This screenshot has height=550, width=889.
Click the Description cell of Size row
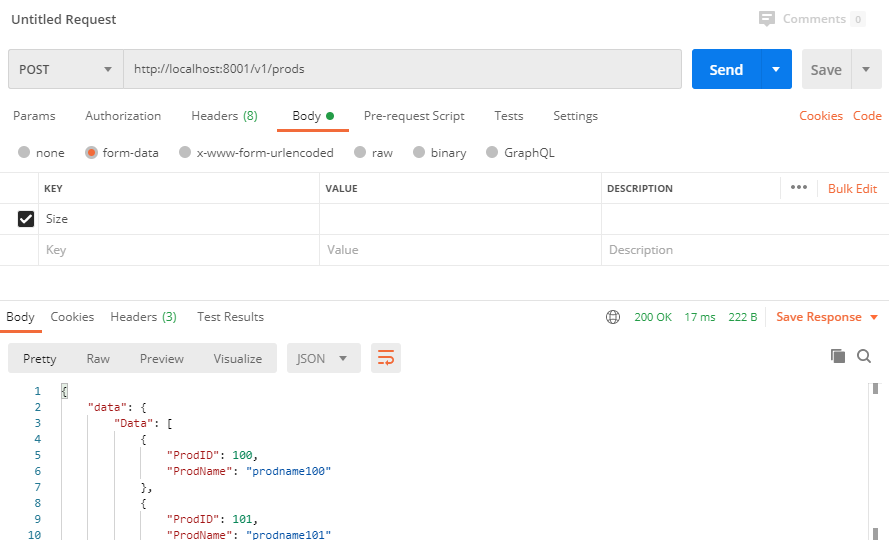coord(745,219)
